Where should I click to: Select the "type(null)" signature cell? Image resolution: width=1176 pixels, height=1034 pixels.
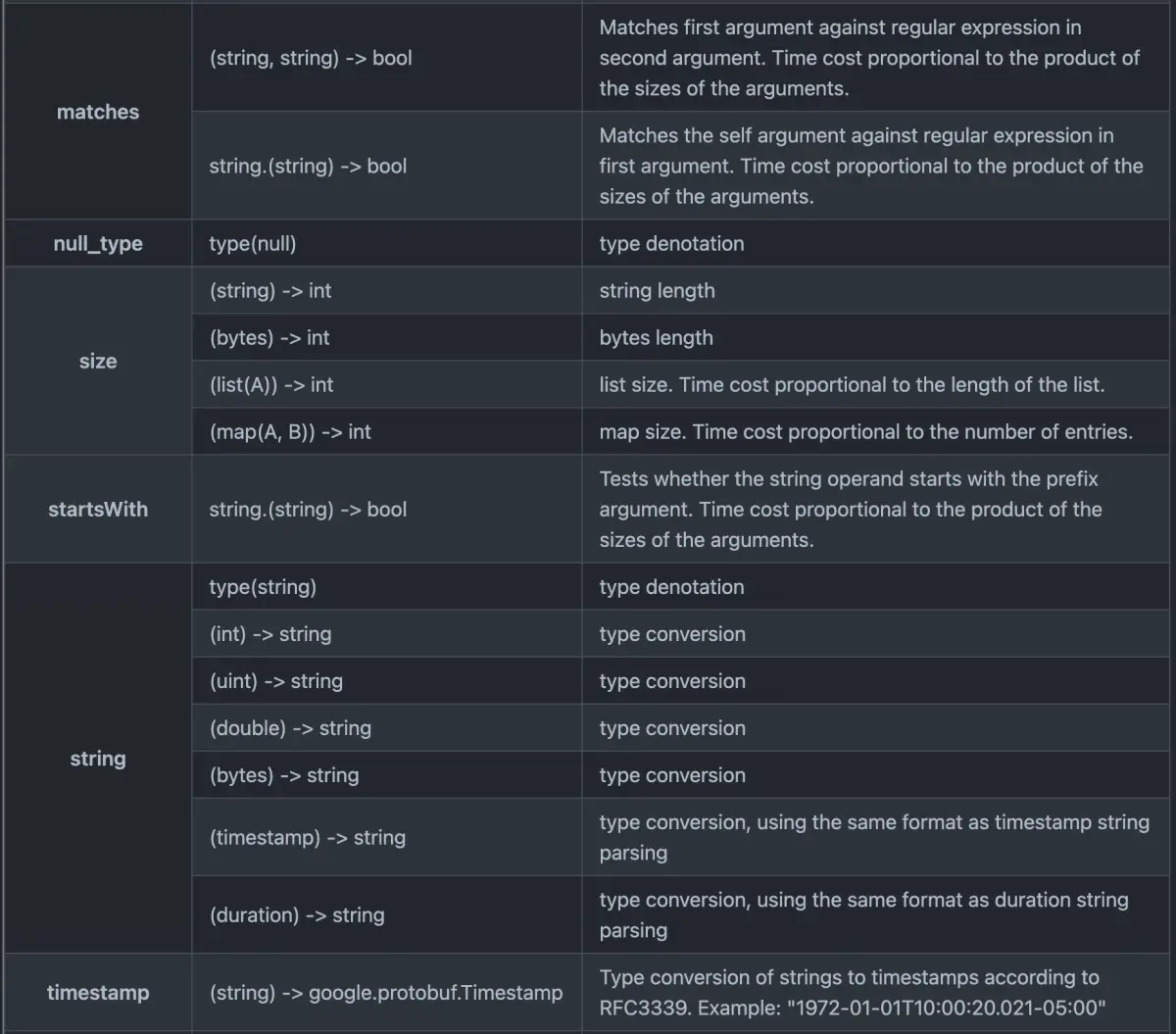(253, 244)
